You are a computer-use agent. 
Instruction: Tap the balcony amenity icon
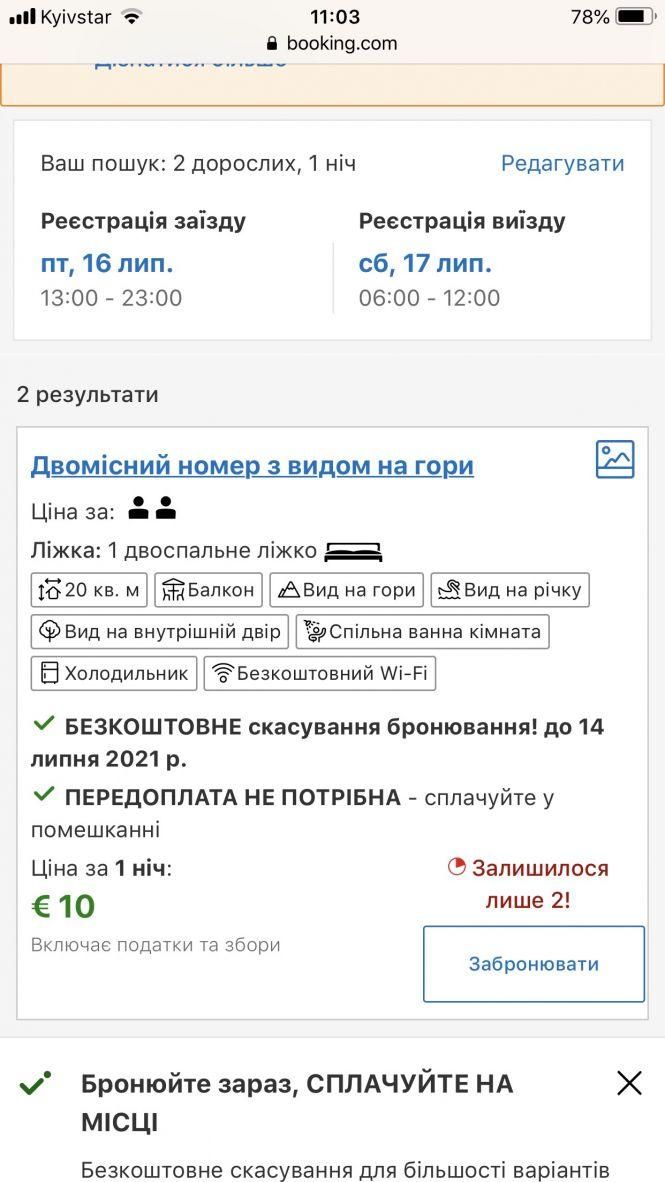[174, 591]
